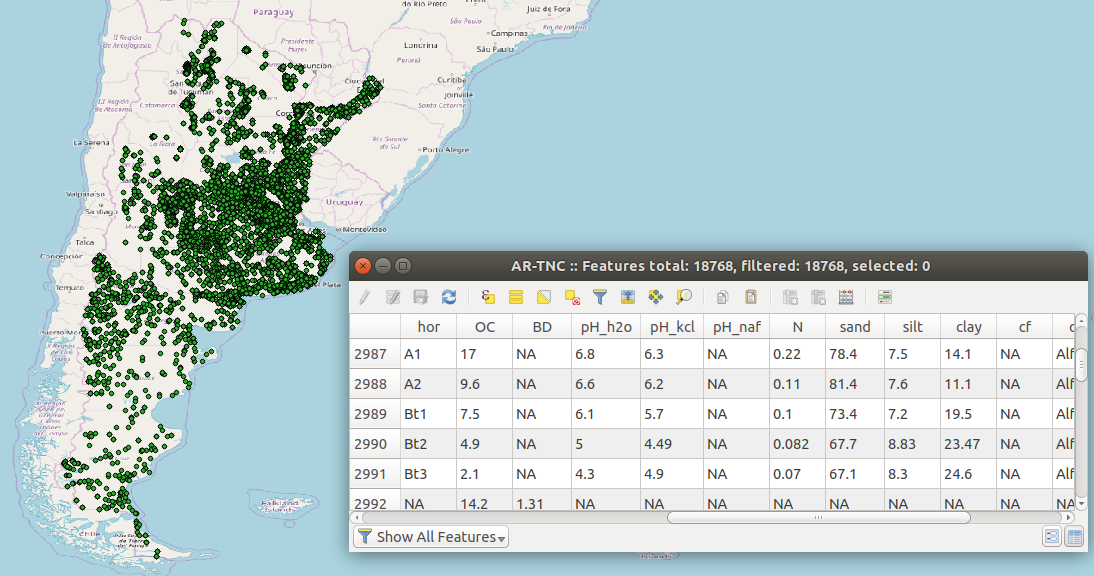Click the Reload table icon
The image size is (1094, 576).
(449, 297)
